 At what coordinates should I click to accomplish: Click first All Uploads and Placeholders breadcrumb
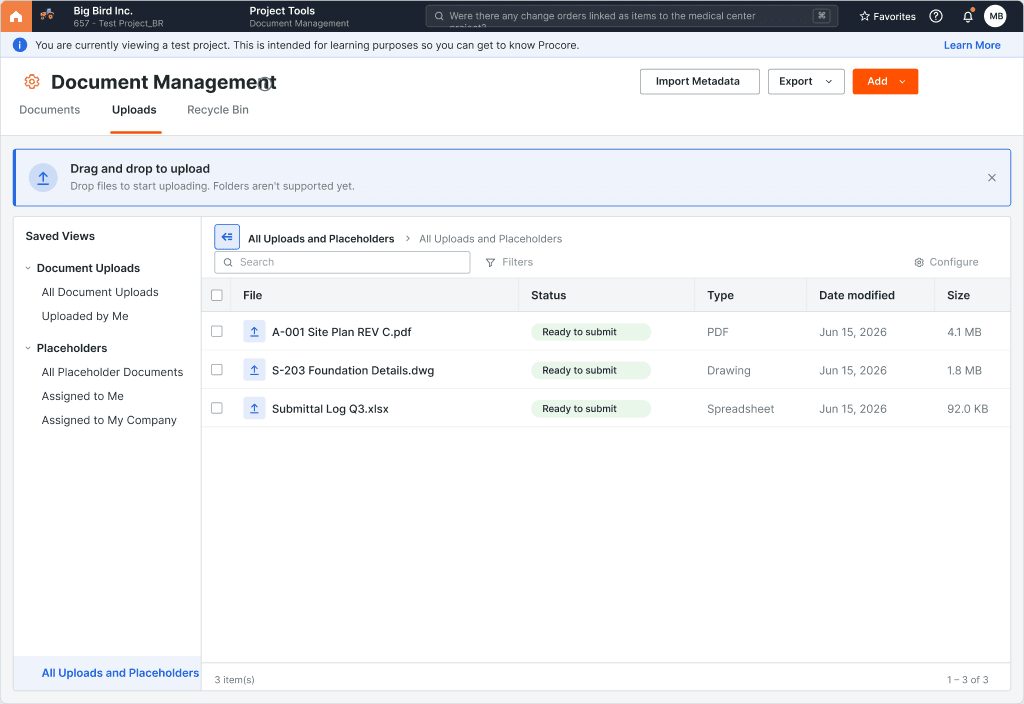321,239
